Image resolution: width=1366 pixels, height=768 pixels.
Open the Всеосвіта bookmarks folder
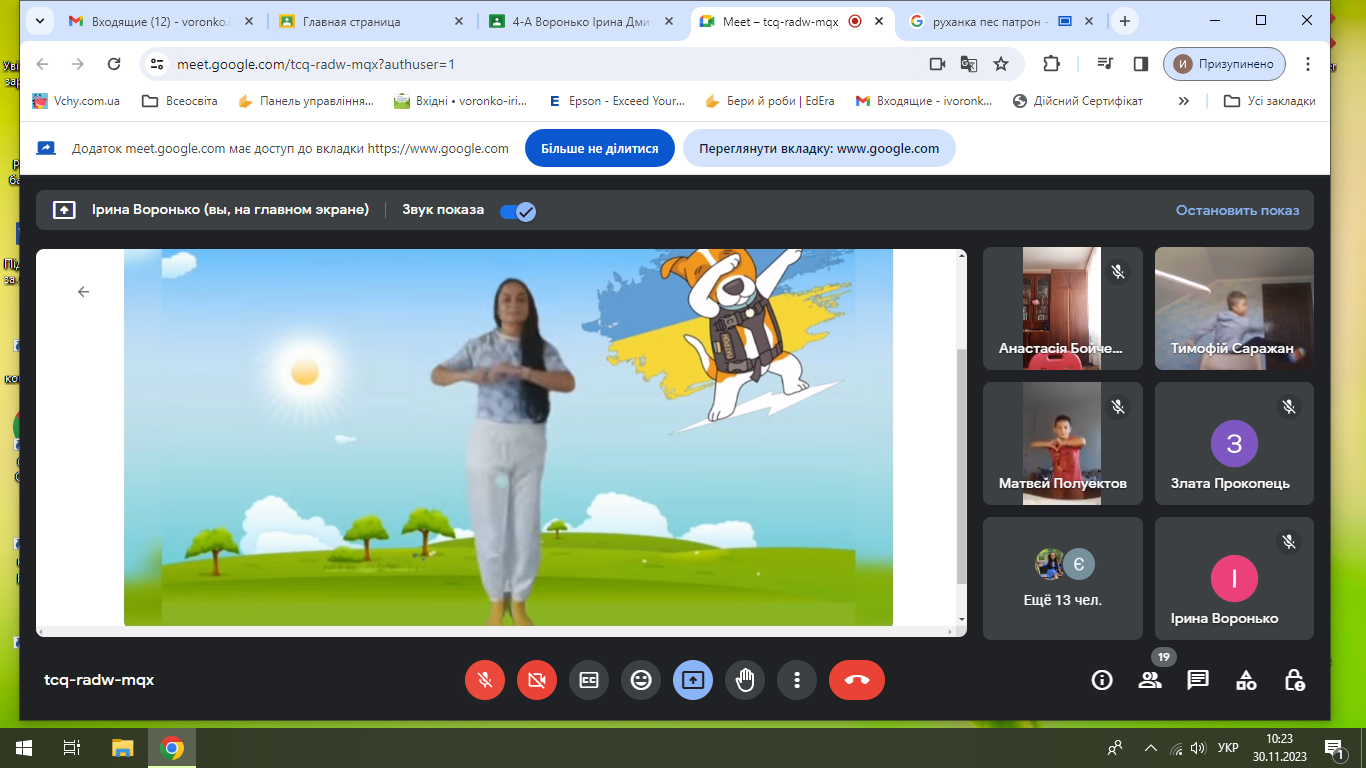point(180,101)
